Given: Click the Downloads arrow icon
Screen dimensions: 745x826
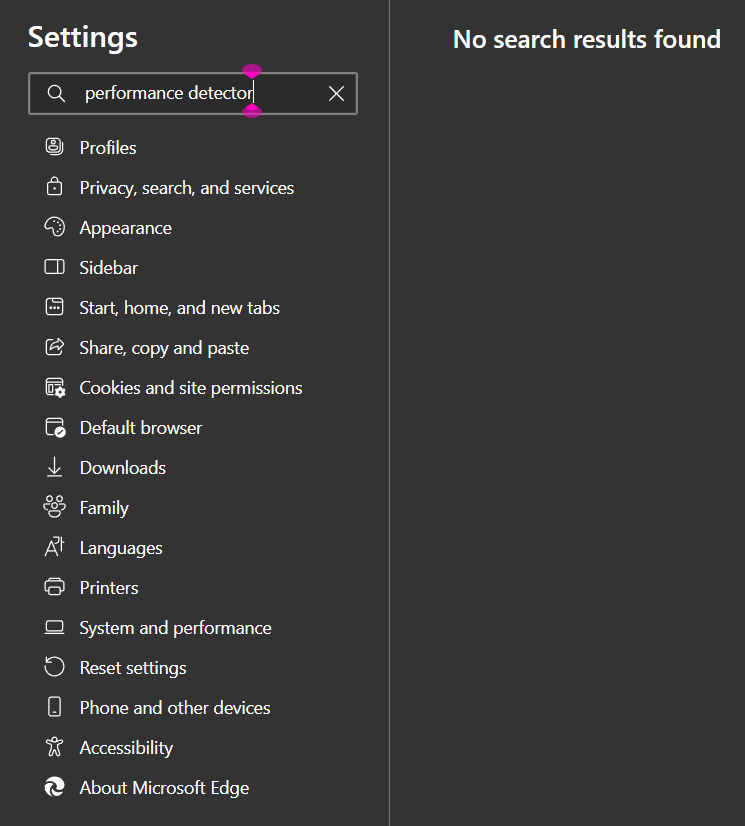Looking at the screenshot, I should point(54,467).
